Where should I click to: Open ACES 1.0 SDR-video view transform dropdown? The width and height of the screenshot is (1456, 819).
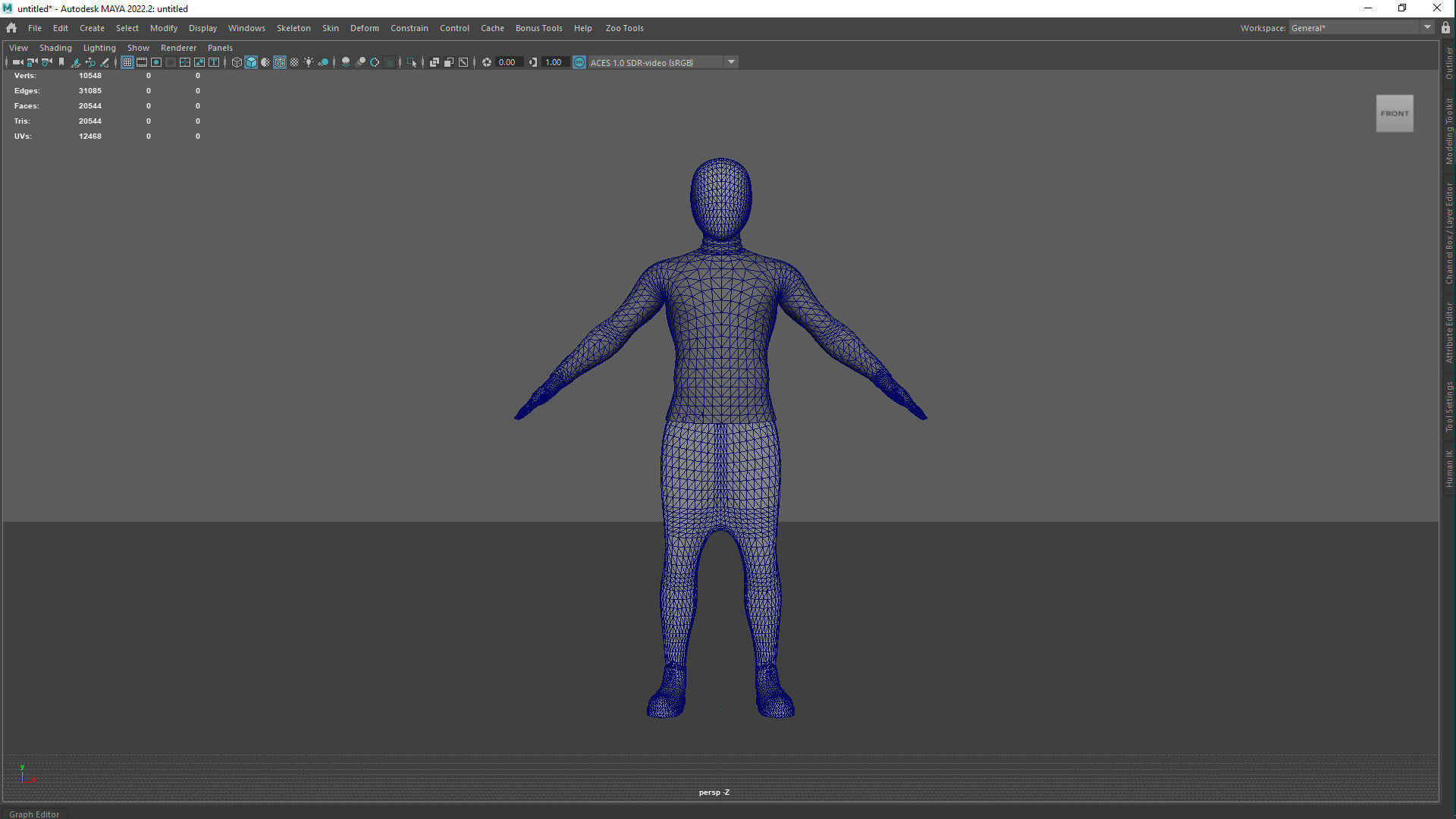(x=731, y=62)
